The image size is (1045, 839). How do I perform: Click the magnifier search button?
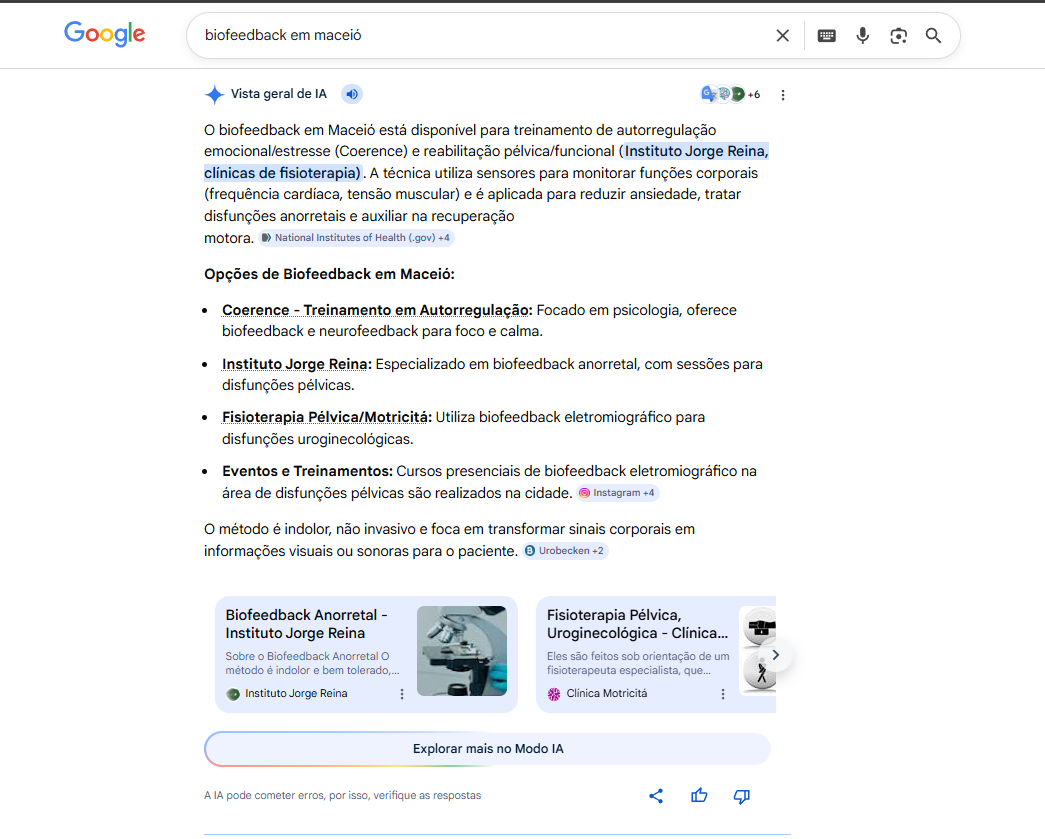click(x=933, y=35)
